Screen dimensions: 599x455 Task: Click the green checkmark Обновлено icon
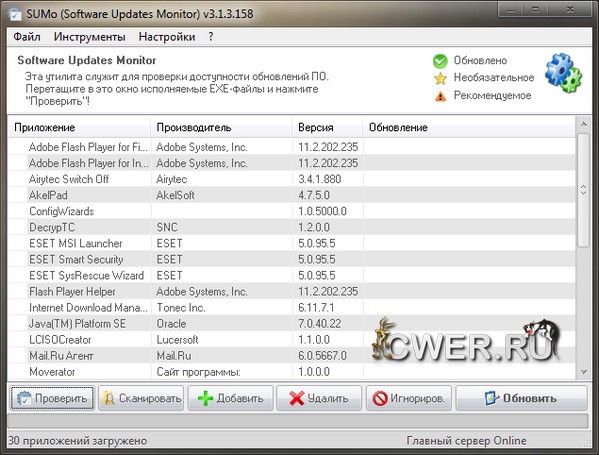coord(440,61)
